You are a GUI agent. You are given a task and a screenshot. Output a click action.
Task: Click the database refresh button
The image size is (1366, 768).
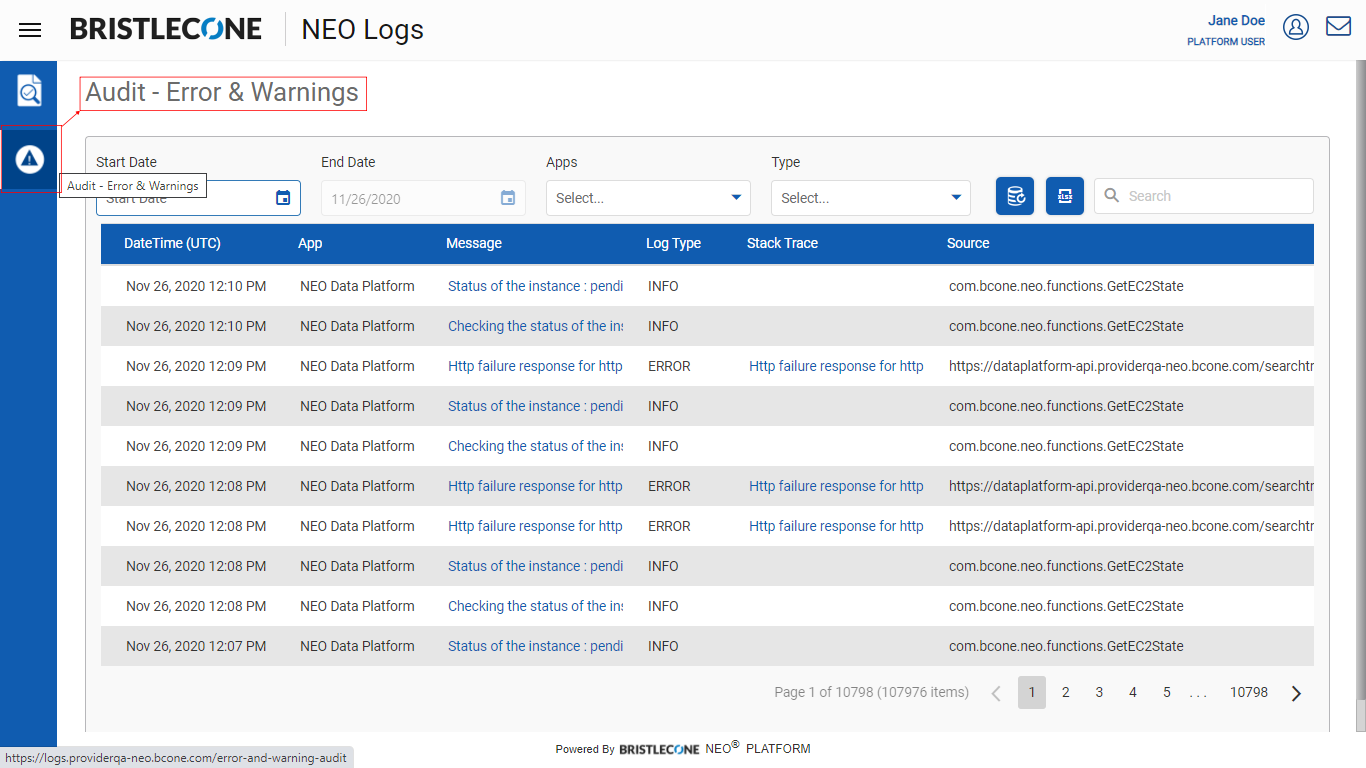1015,196
